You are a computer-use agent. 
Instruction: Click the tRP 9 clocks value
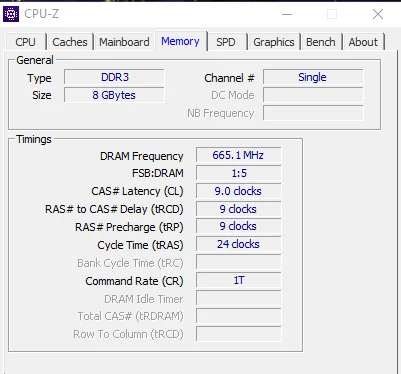tap(239, 226)
